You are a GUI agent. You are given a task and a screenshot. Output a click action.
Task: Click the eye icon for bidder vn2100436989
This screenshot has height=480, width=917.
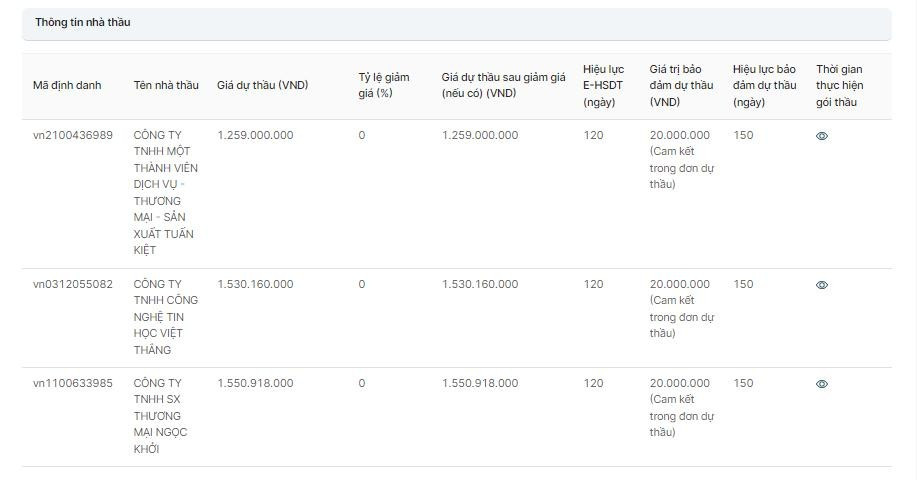(822, 136)
